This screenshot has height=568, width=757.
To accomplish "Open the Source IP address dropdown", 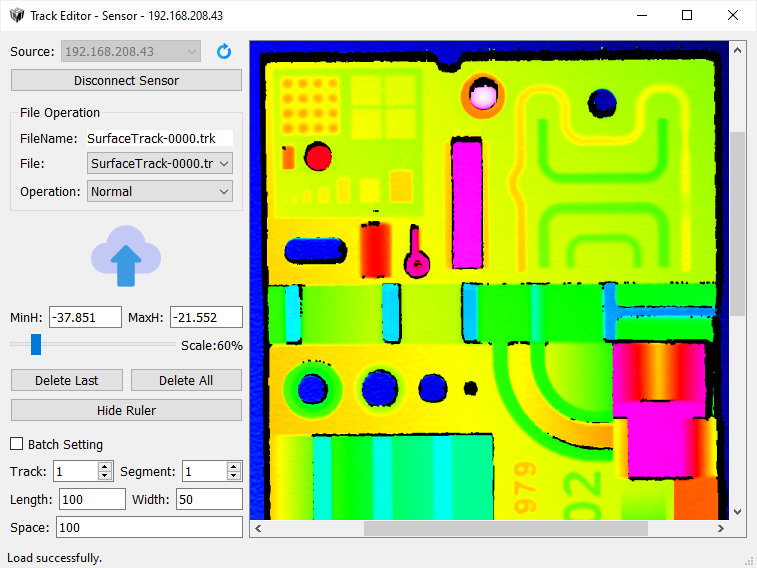I will [131, 51].
